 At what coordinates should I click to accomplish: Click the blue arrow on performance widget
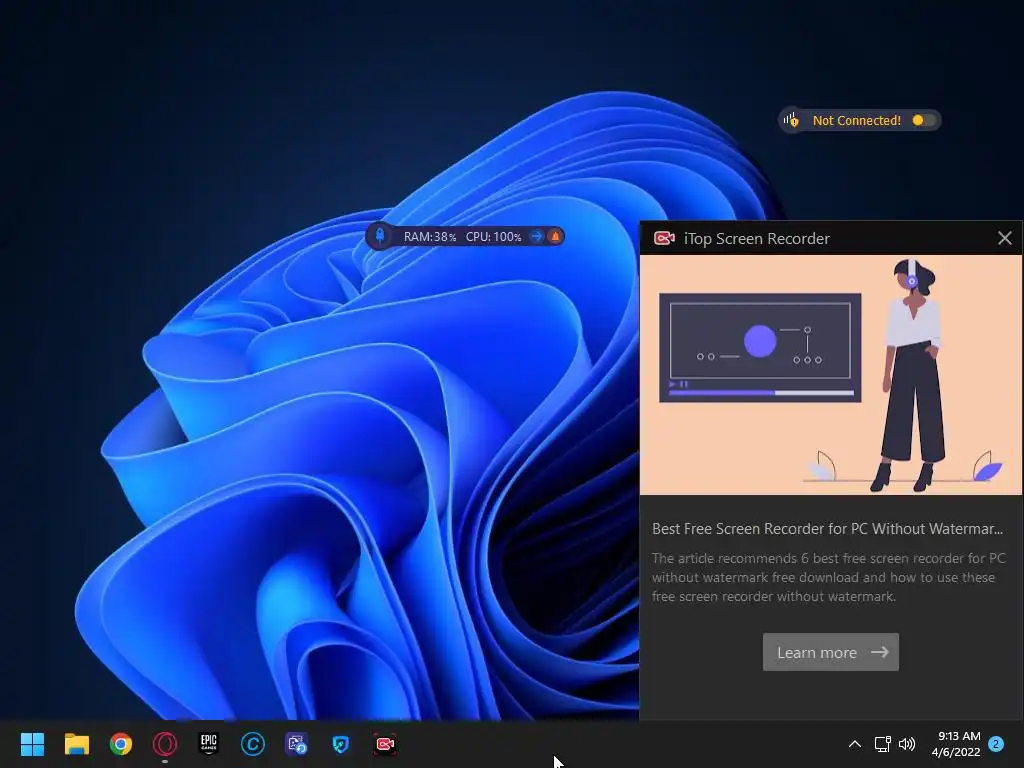536,236
